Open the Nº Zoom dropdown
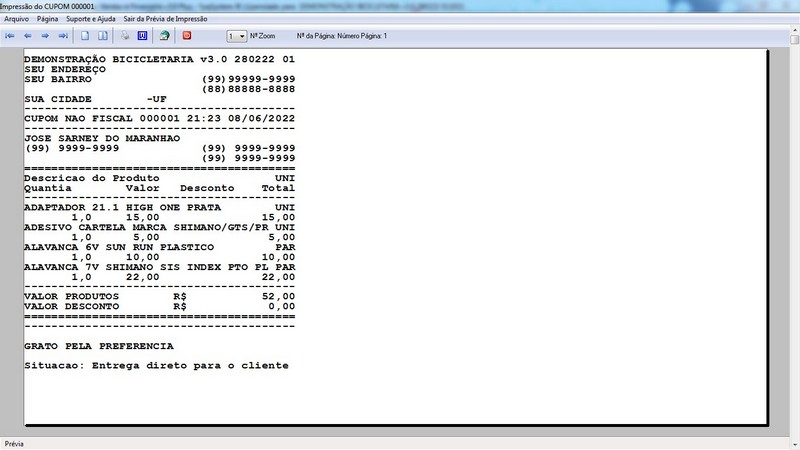The height and width of the screenshot is (450, 800). point(237,36)
